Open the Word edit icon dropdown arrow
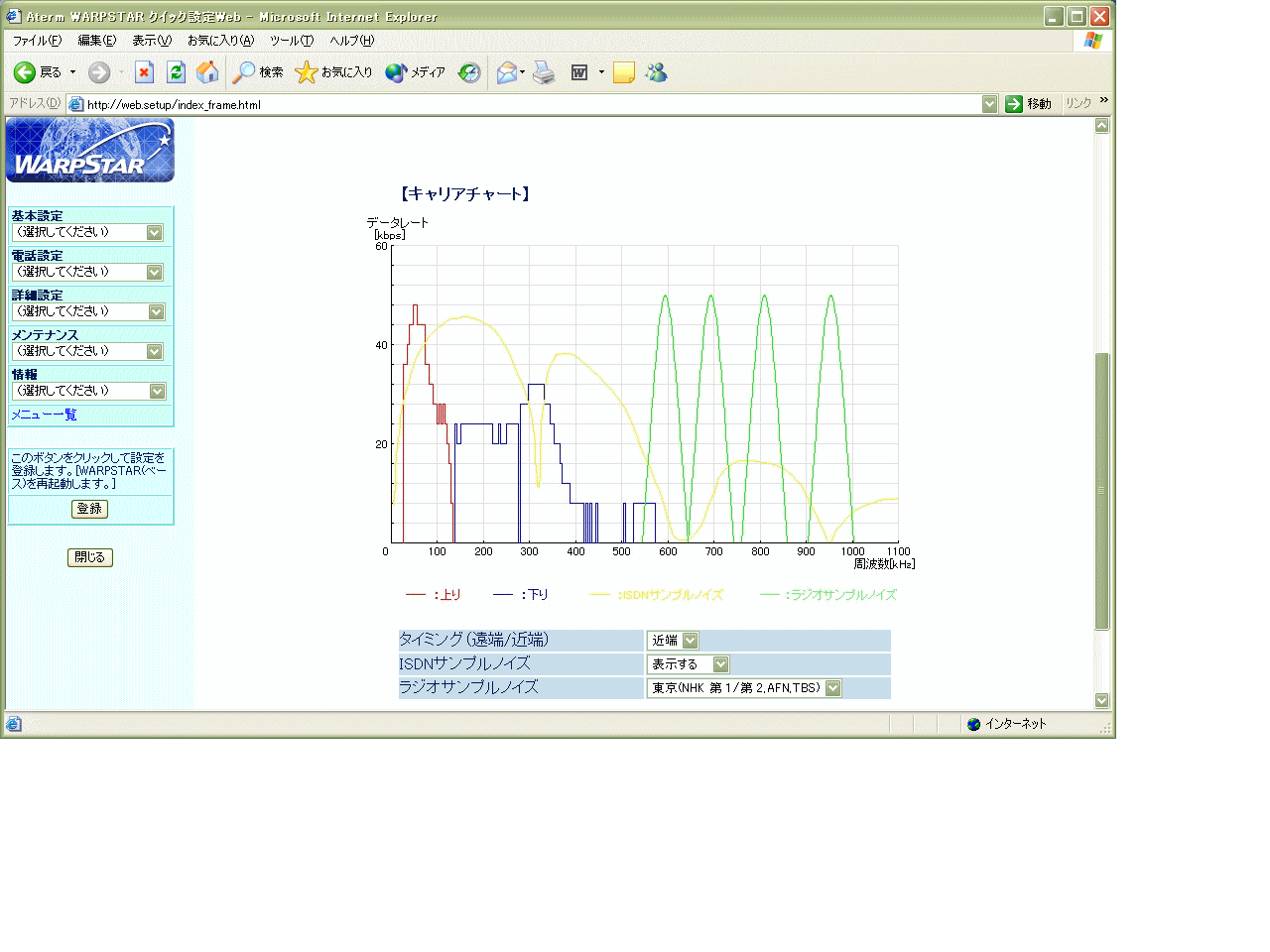1270x952 pixels. [601, 72]
